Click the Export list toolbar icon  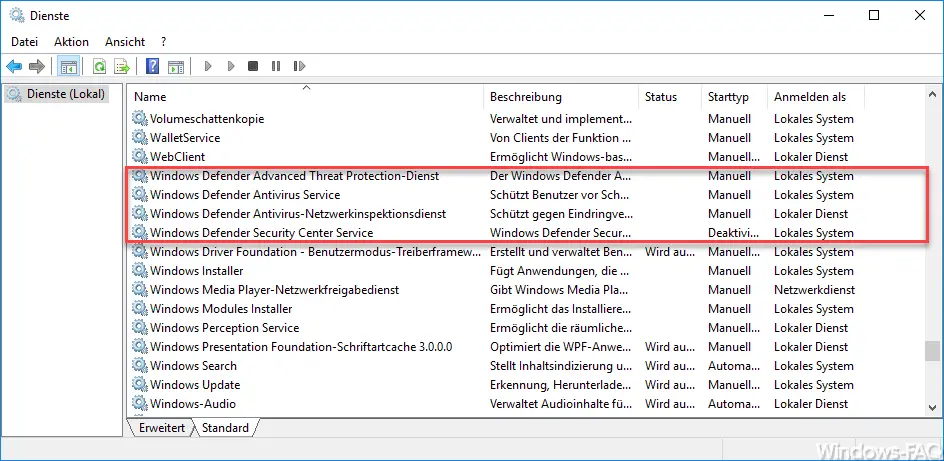tap(122, 66)
